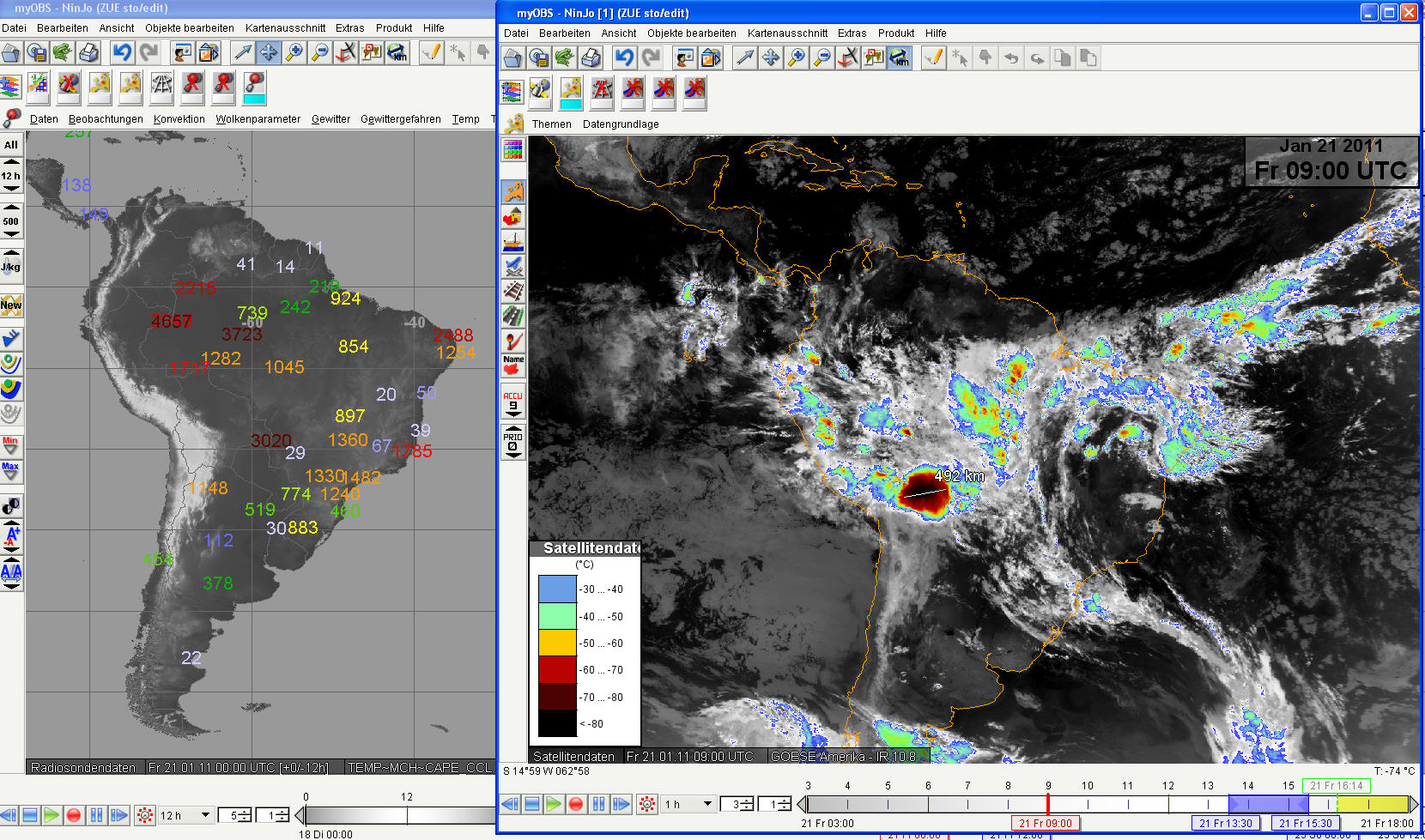Click the zoom in magnifier in right window

797,58
